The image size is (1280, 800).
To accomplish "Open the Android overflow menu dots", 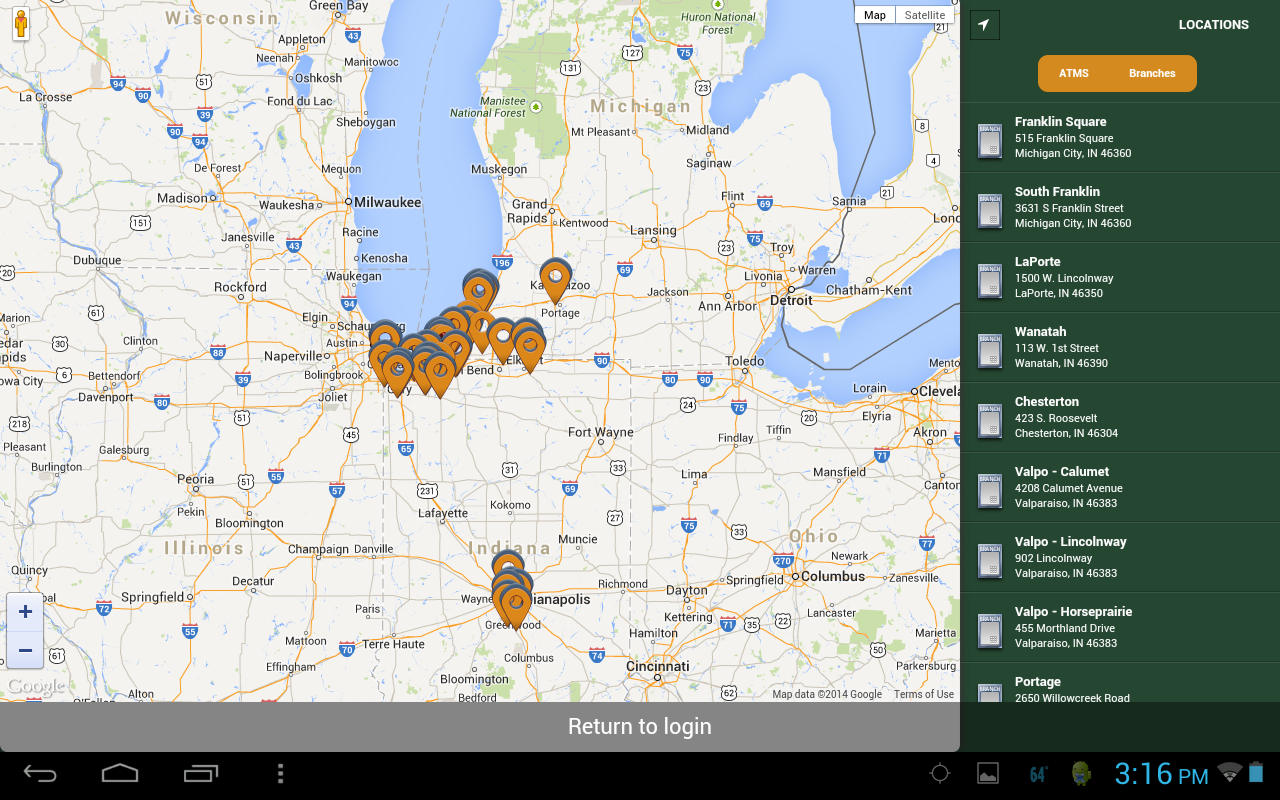I will [280, 774].
